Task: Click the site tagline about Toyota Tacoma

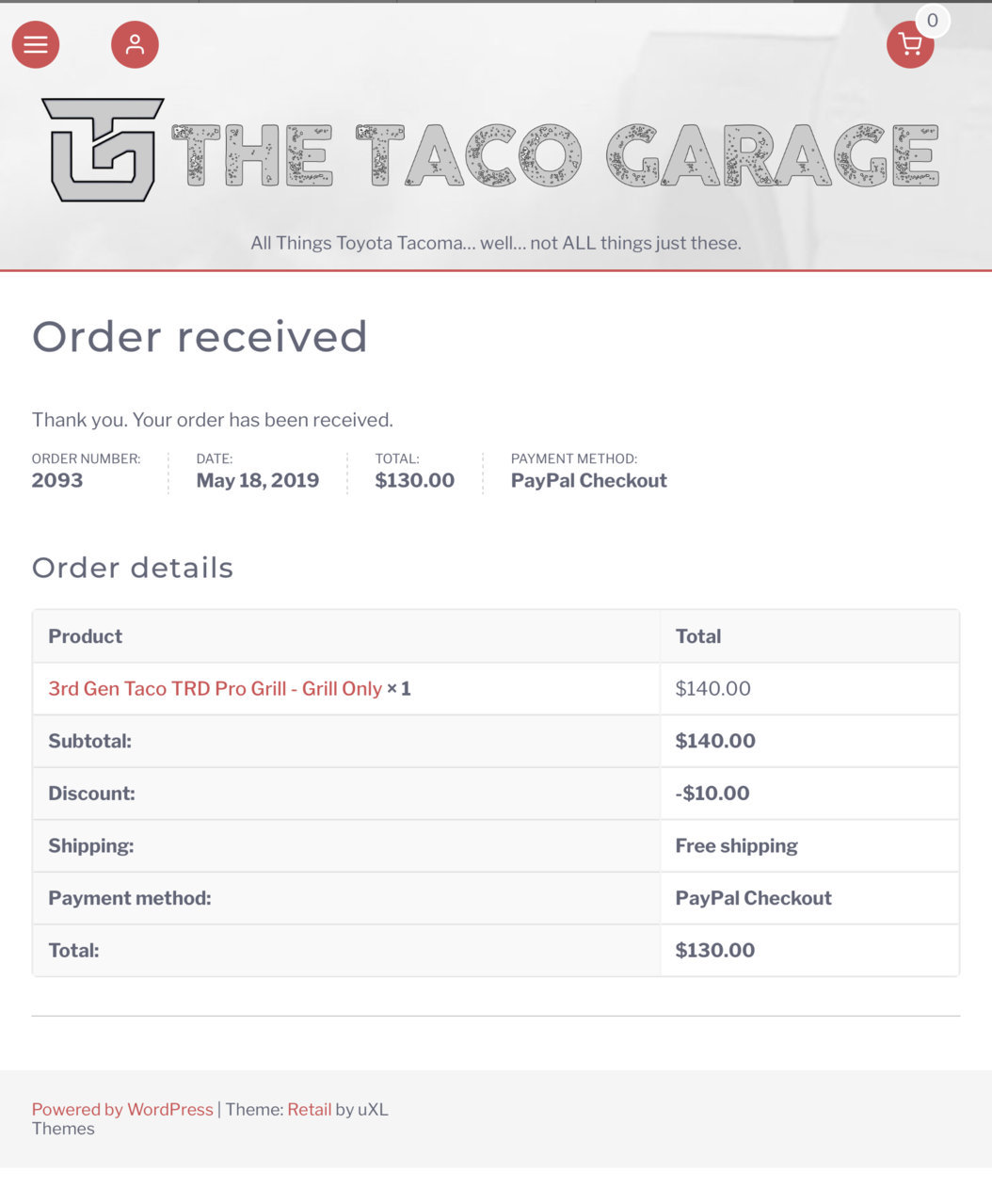Action: coord(496,243)
